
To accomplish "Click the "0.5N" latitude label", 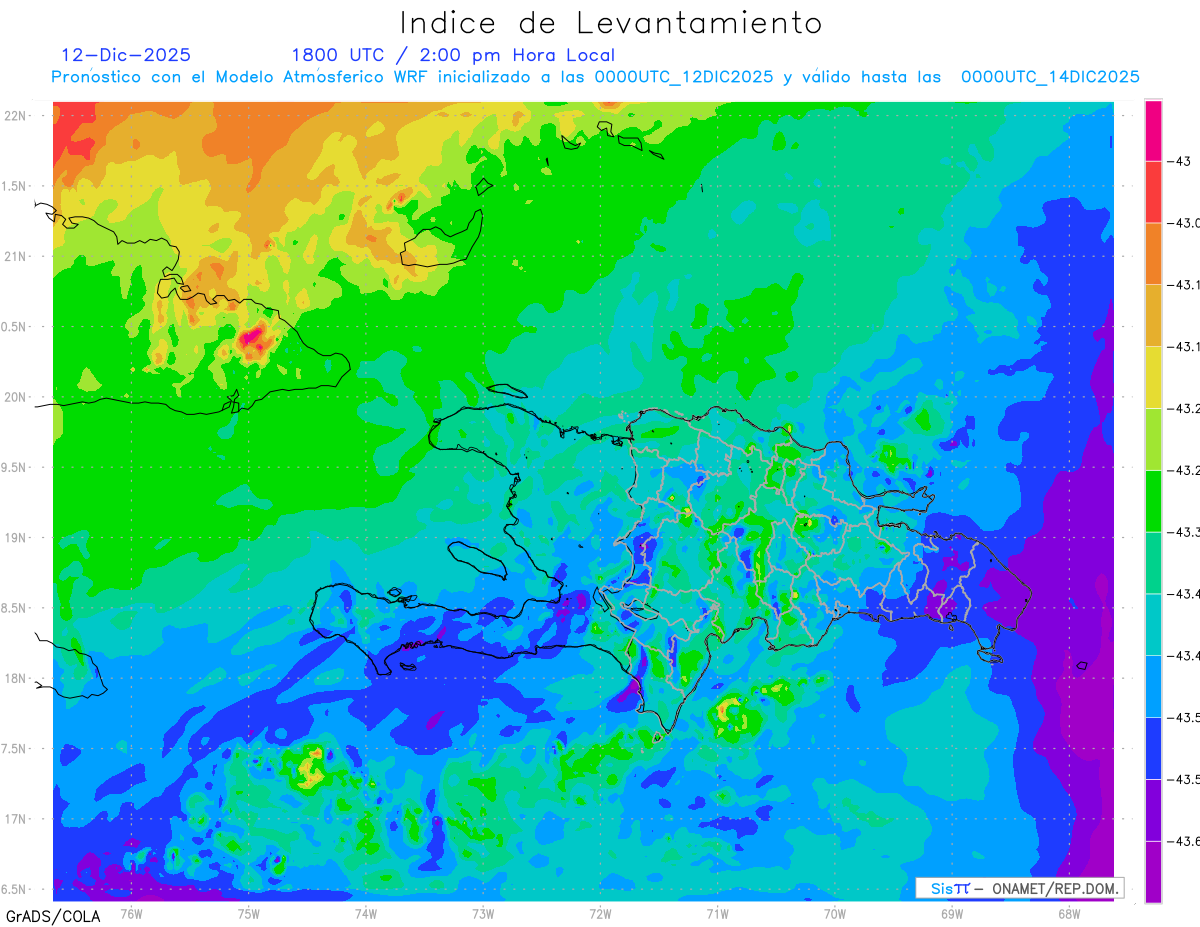I will pyautogui.click(x=14, y=327).
